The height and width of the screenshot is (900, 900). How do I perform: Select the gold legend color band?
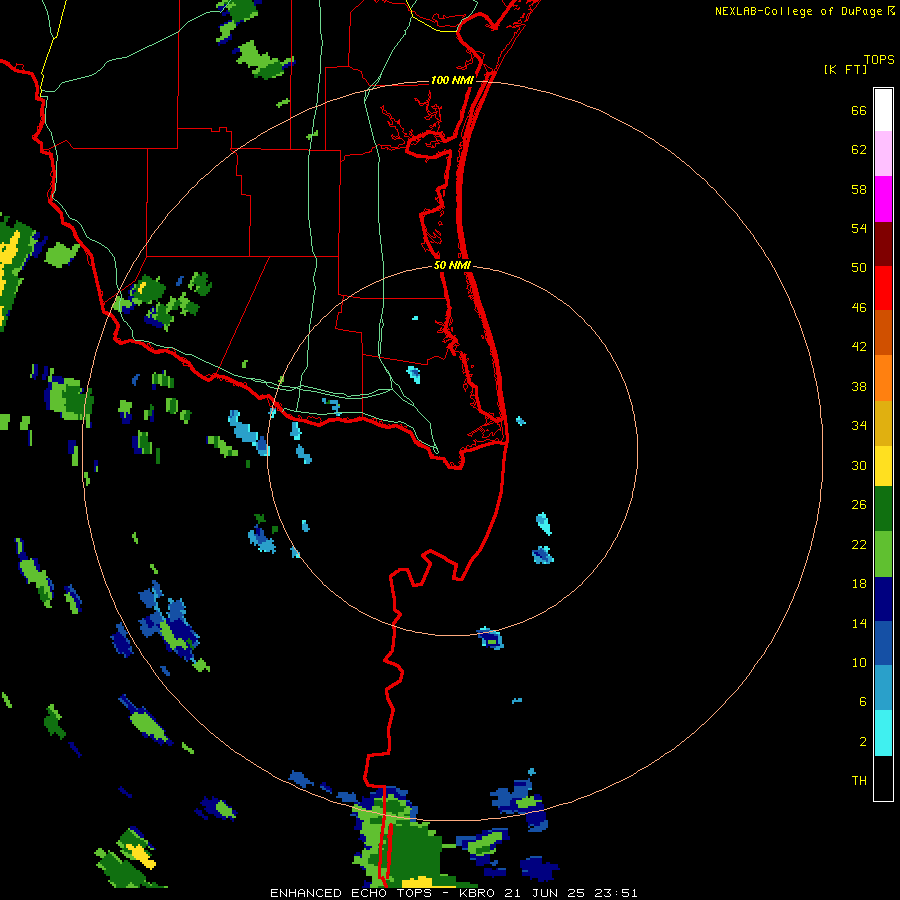(883, 423)
